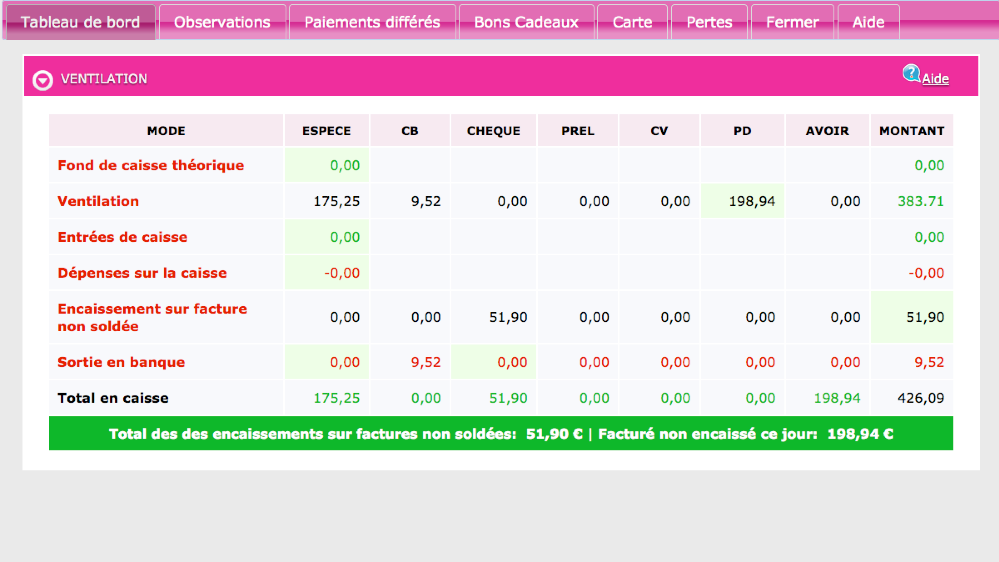The image size is (999, 562).
Task: Select the Bons Cadeaux tab
Action: (x=526, y=22)
